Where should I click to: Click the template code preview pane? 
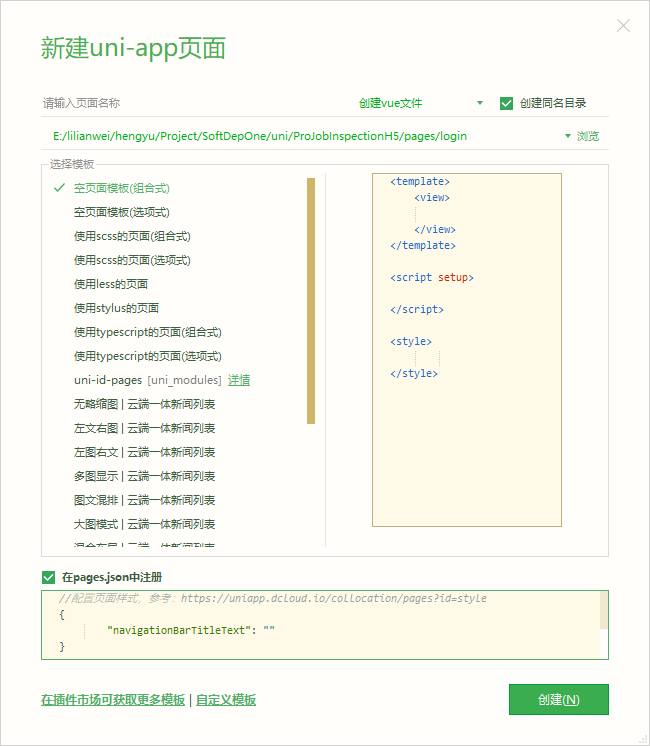point(467,350)
